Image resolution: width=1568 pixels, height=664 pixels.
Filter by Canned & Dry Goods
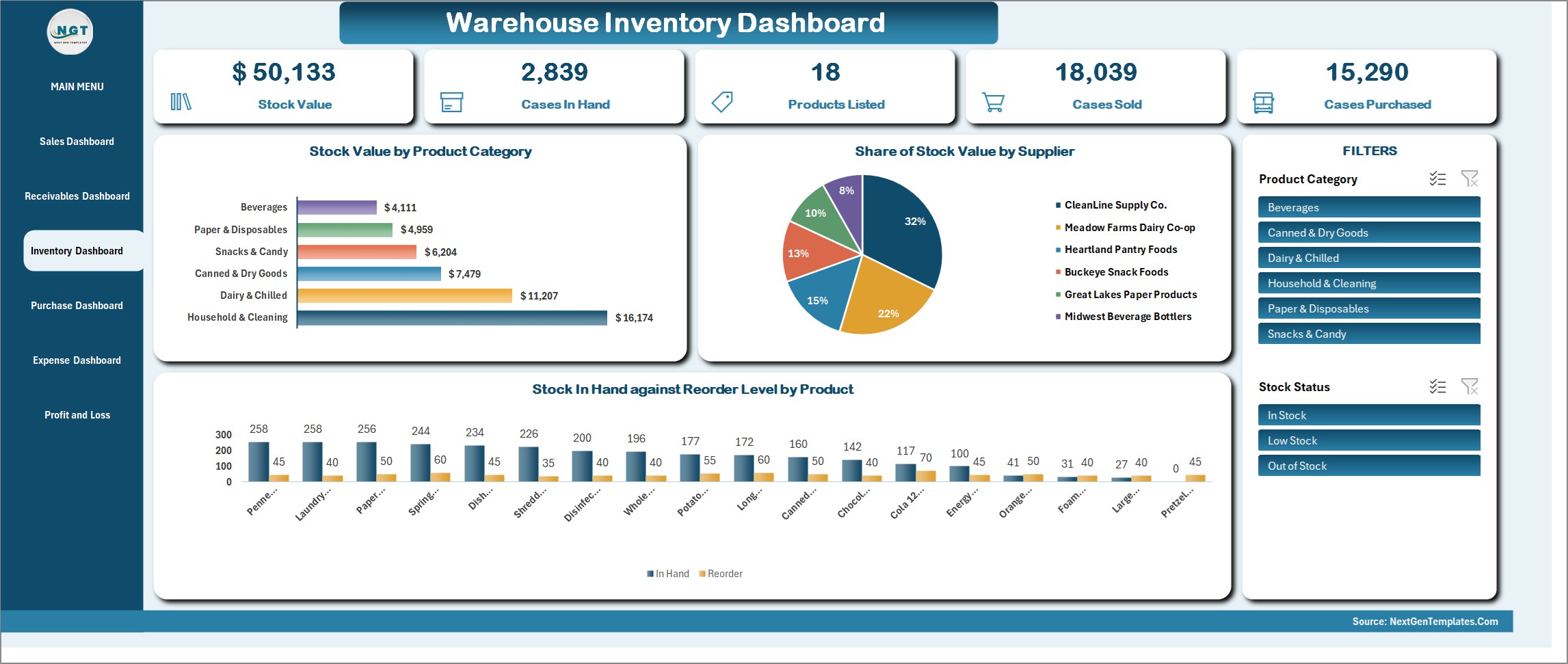1369,233
